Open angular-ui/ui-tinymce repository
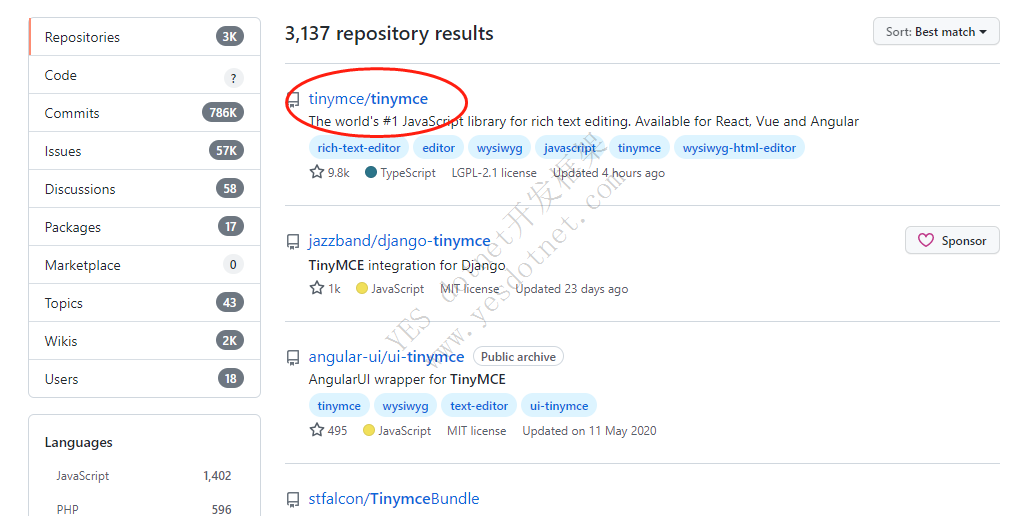This screenshot has height=516, width=1025. coord(386,356)
